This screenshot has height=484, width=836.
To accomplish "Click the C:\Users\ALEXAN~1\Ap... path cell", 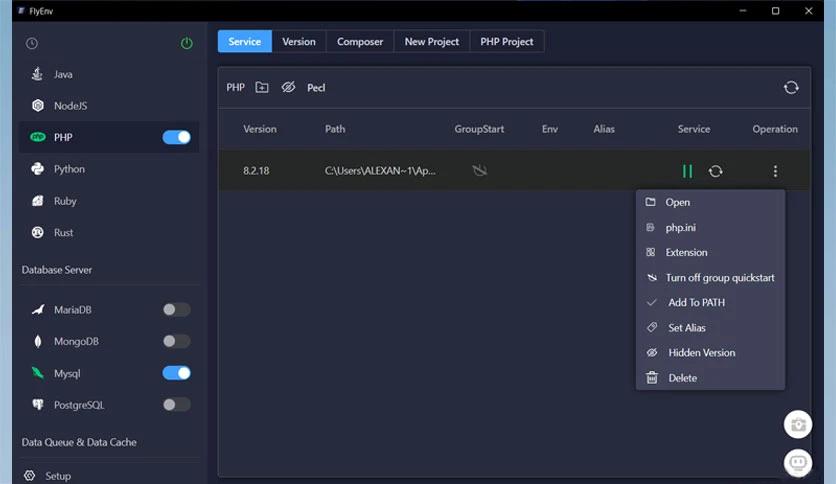I will pos(380,171).
